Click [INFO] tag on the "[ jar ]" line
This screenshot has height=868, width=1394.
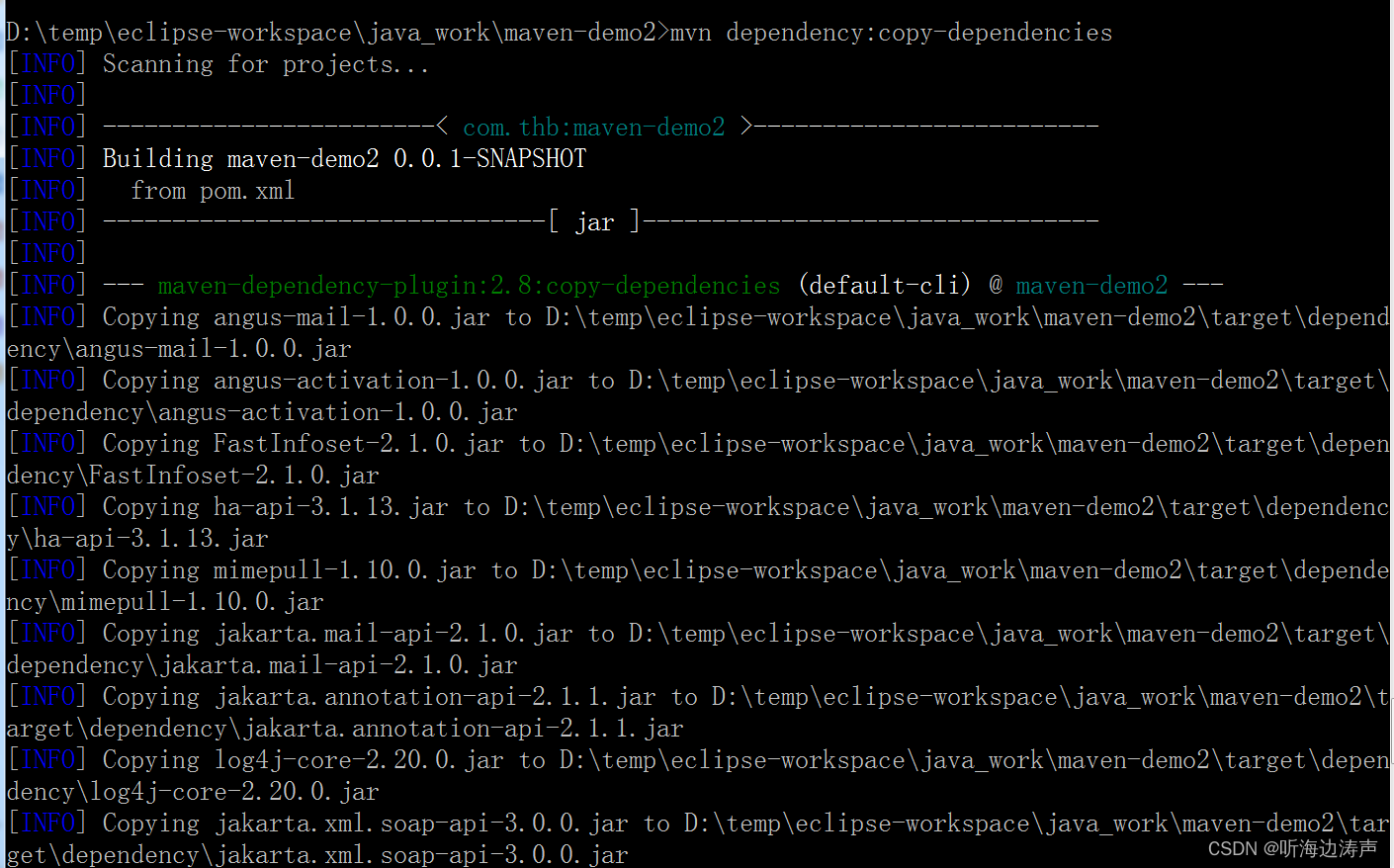(47, 222)
